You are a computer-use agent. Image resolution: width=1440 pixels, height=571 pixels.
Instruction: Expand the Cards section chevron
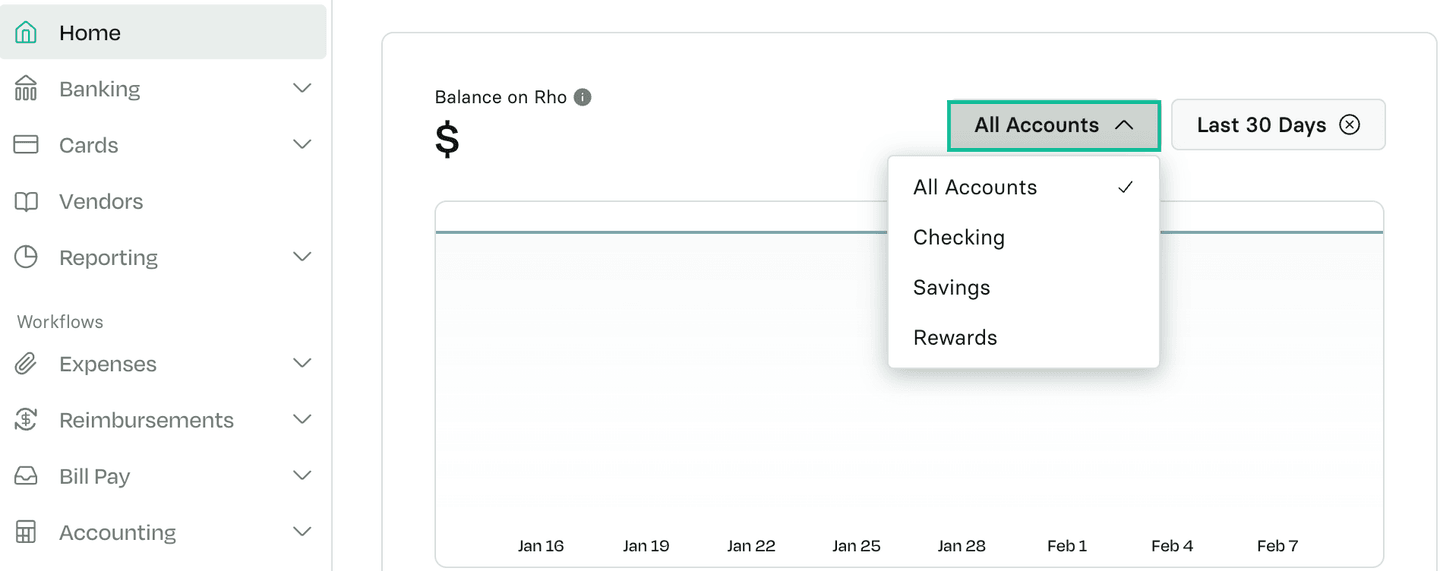[x=302, y=145]
